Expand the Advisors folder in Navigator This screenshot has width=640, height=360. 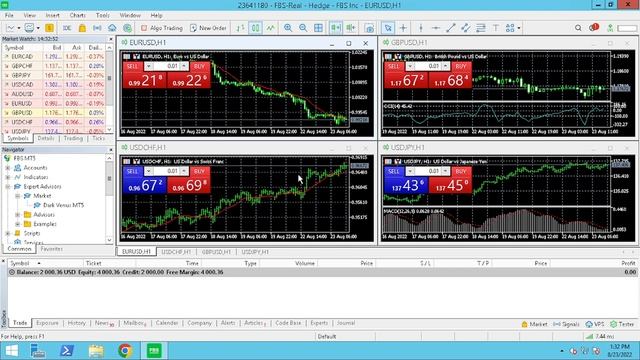click(x=18, y=215)
